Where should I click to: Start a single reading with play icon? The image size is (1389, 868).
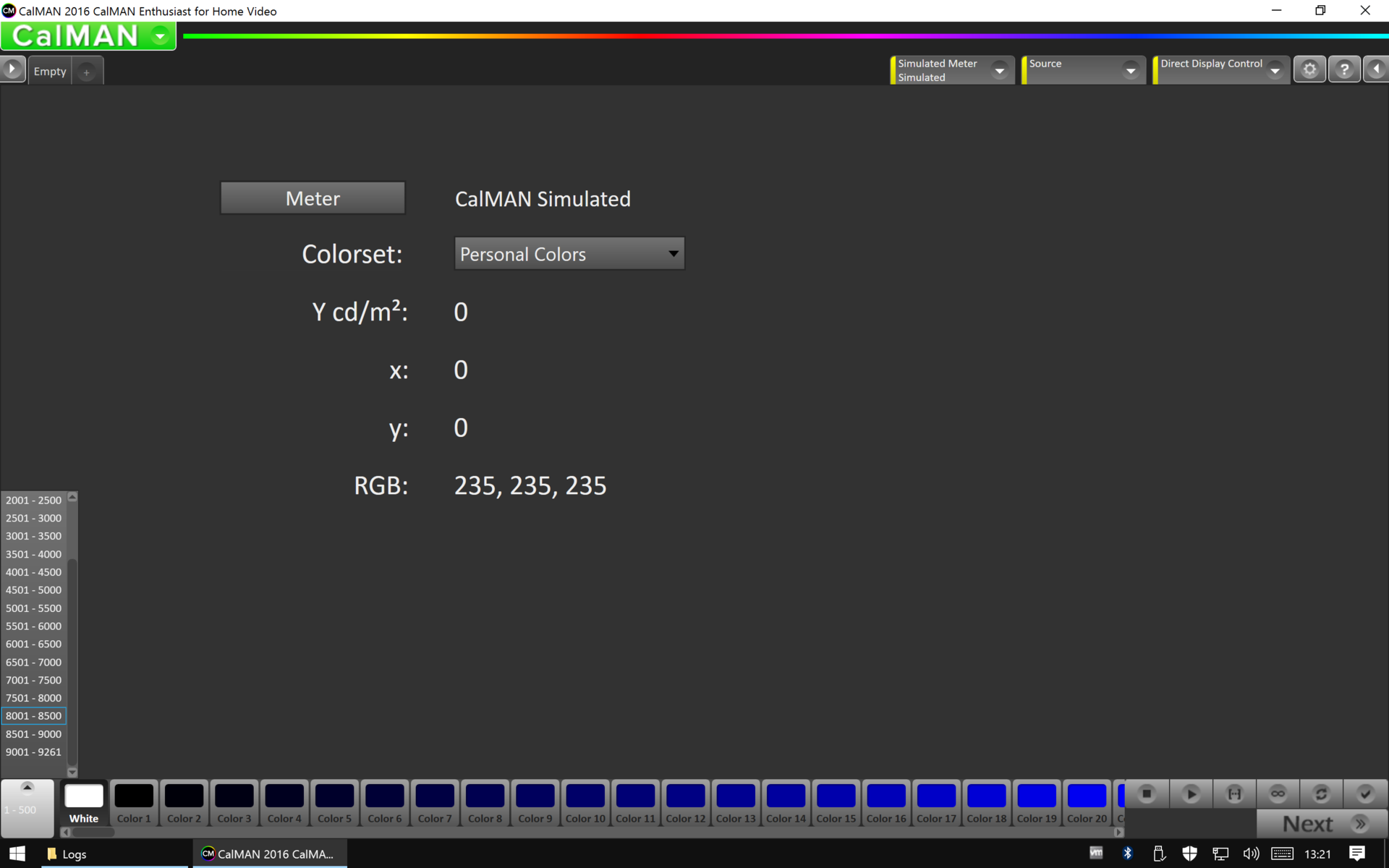point(1191,794)
